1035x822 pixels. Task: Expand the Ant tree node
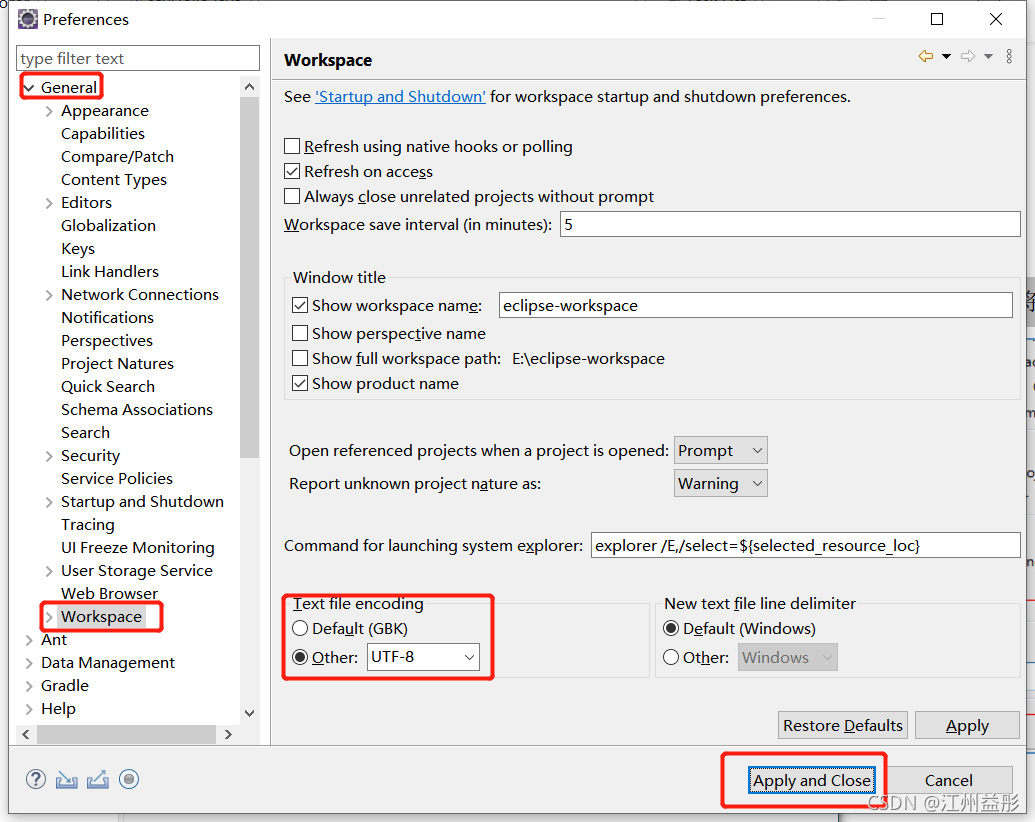pos(28,640)
